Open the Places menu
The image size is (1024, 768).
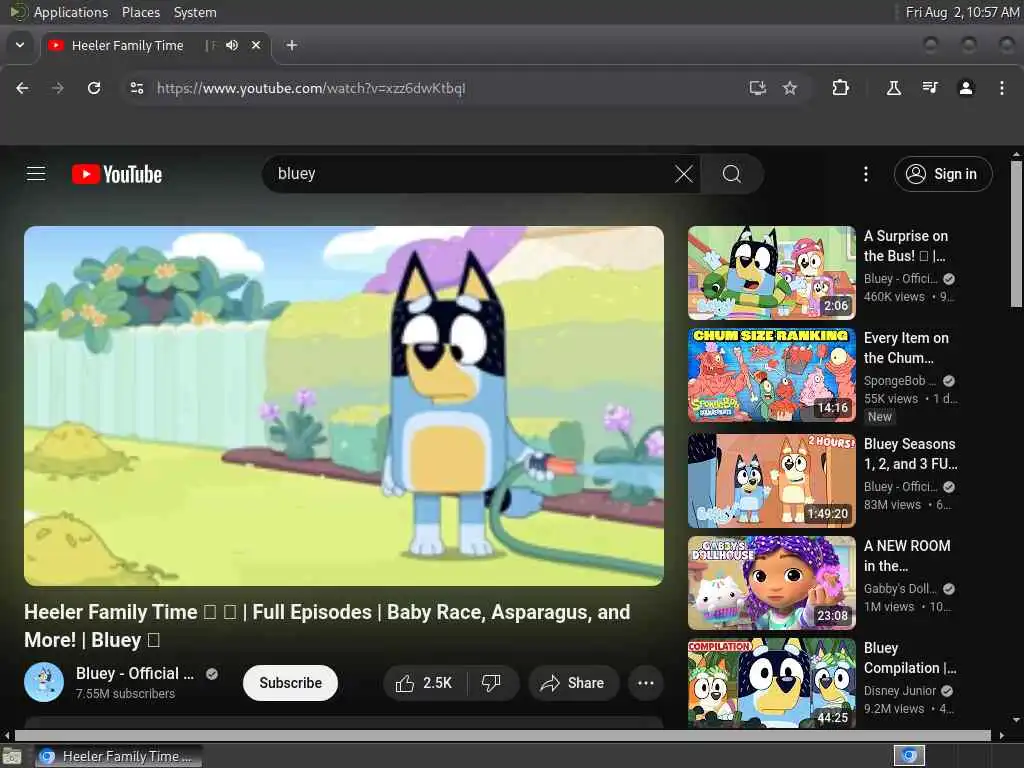[x=141, y=12]
